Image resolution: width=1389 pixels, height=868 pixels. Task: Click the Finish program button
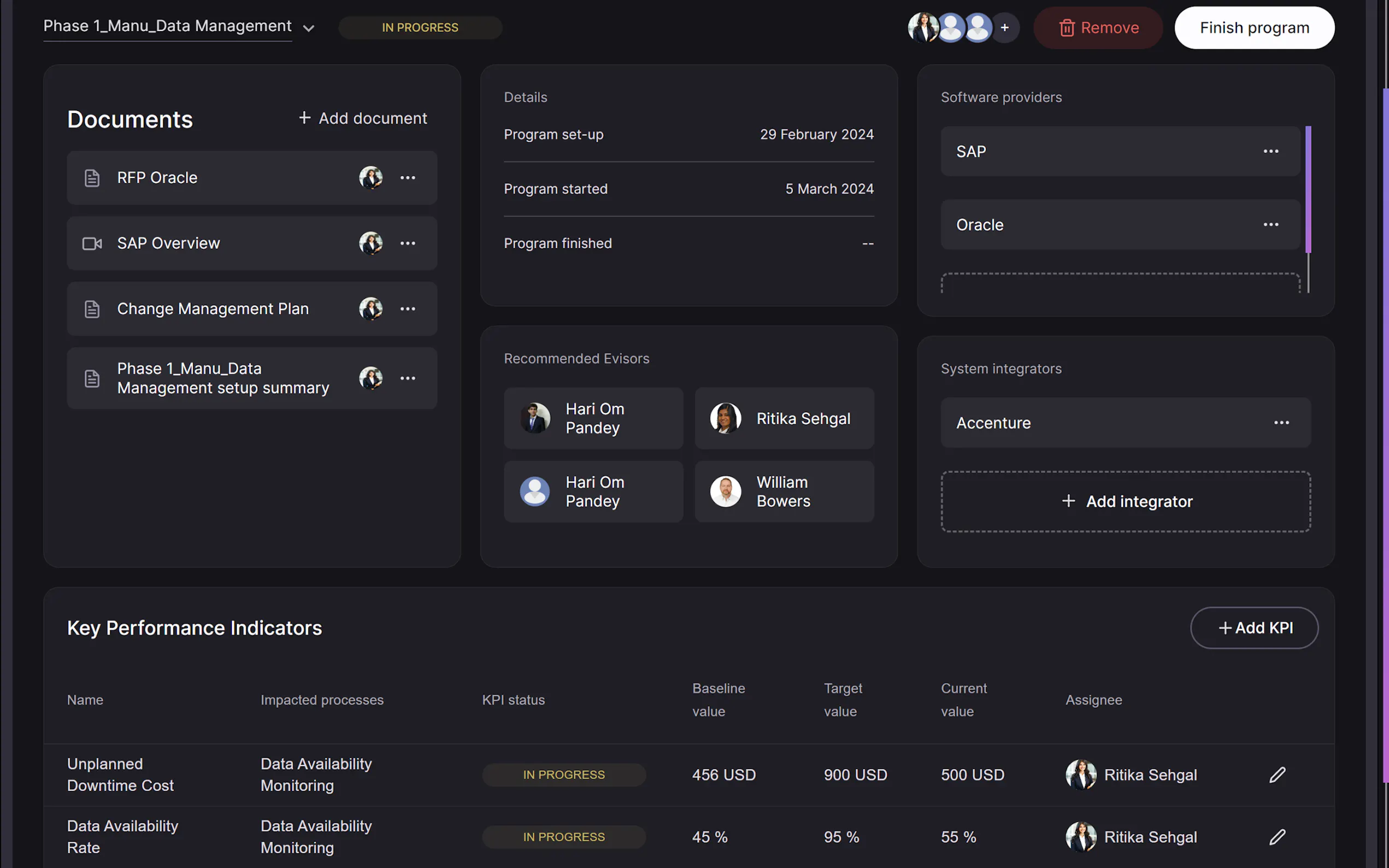[1254, 27]
